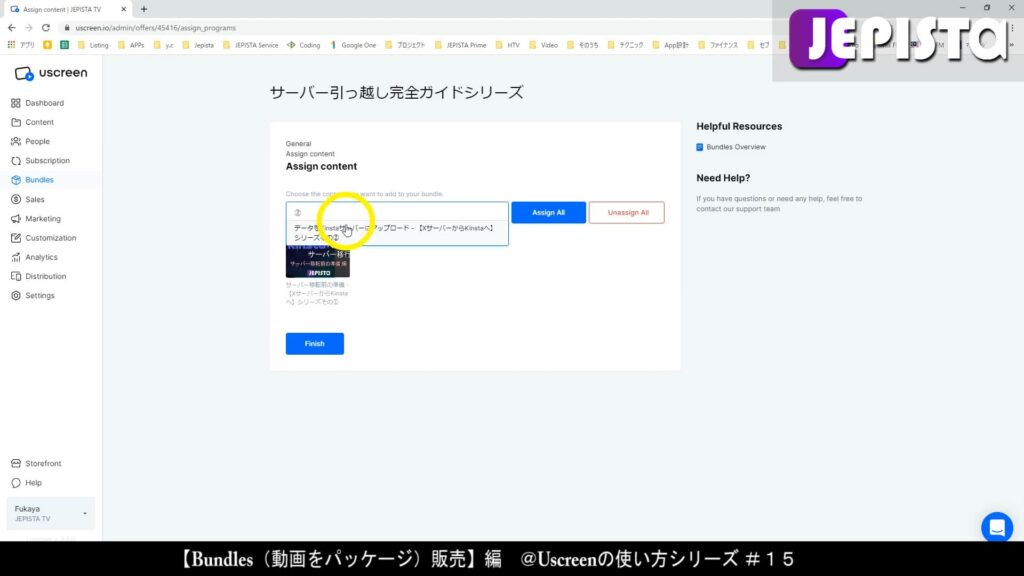Open the JEPISTA Prime bookmark folder
Image resolution: width=1024 pixels, height=576 pixels.
(x=460, y=45)
